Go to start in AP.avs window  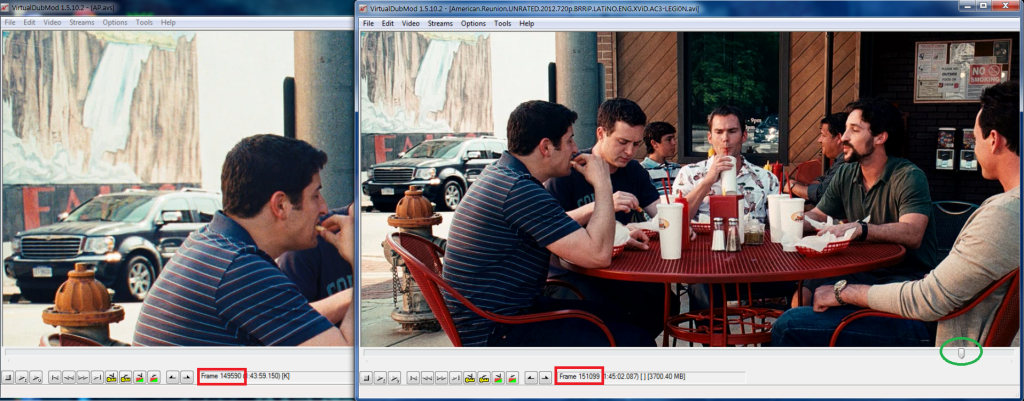(55, 377)
